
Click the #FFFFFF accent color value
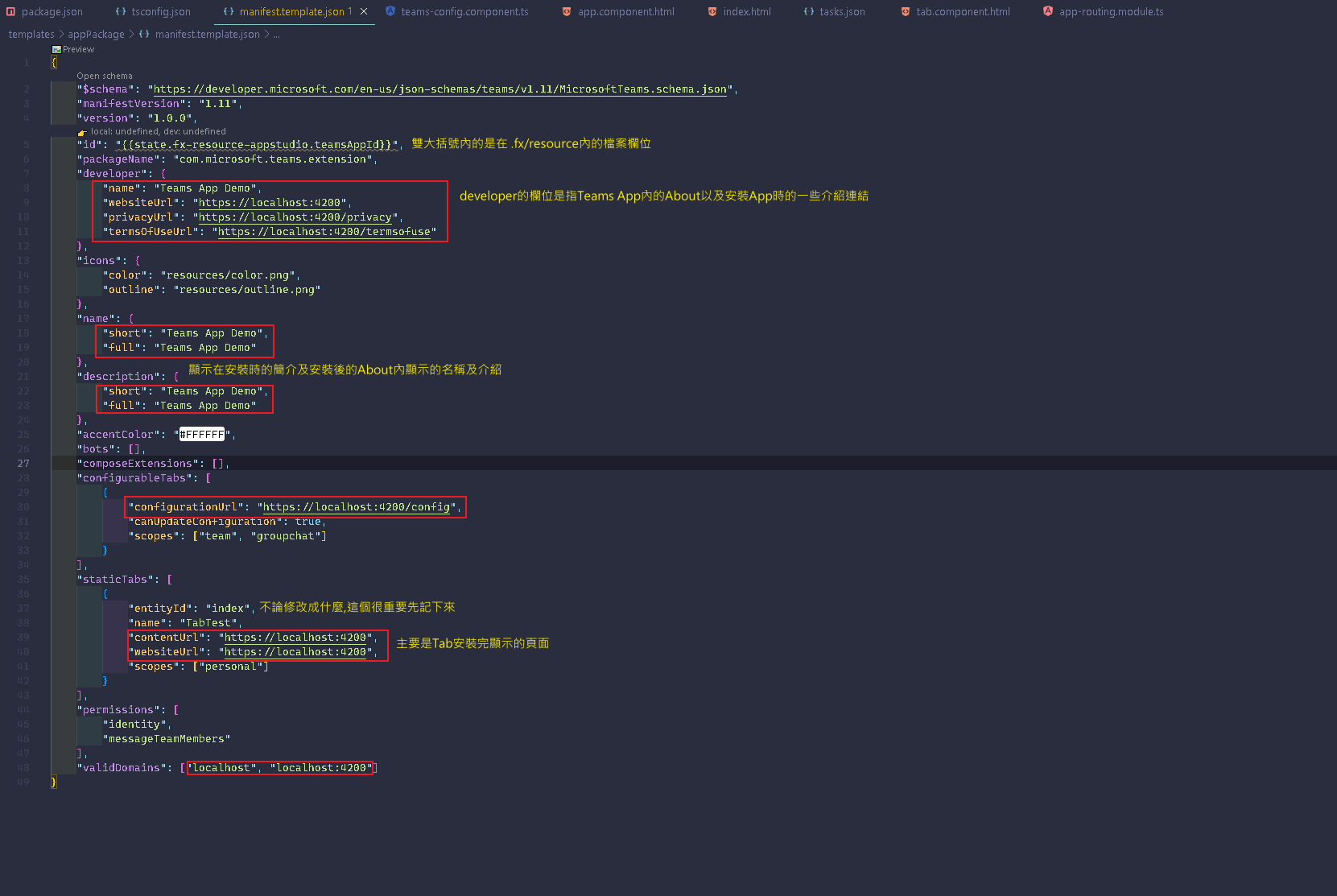tap(202, 435)
